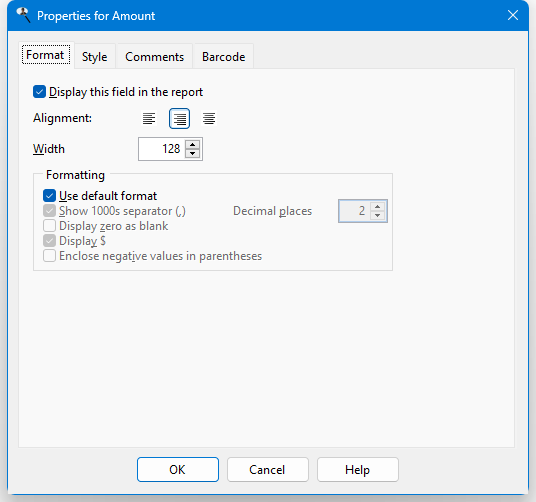Click the Cancel button

[x=268, y=470]
